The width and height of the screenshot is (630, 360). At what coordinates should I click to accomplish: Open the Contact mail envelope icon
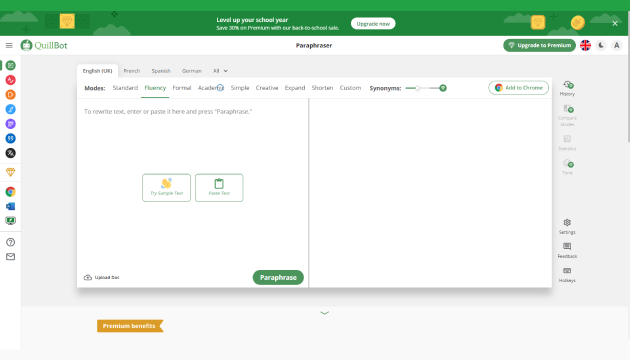pyautogui.click(x=10, y=257)
